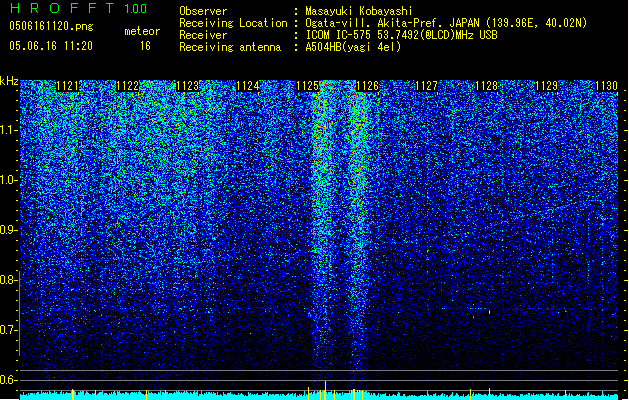Click the 1.1 kHz axis label
This screenshot has height=400, width=629.
pyautogui.click(x=9, y=130)
